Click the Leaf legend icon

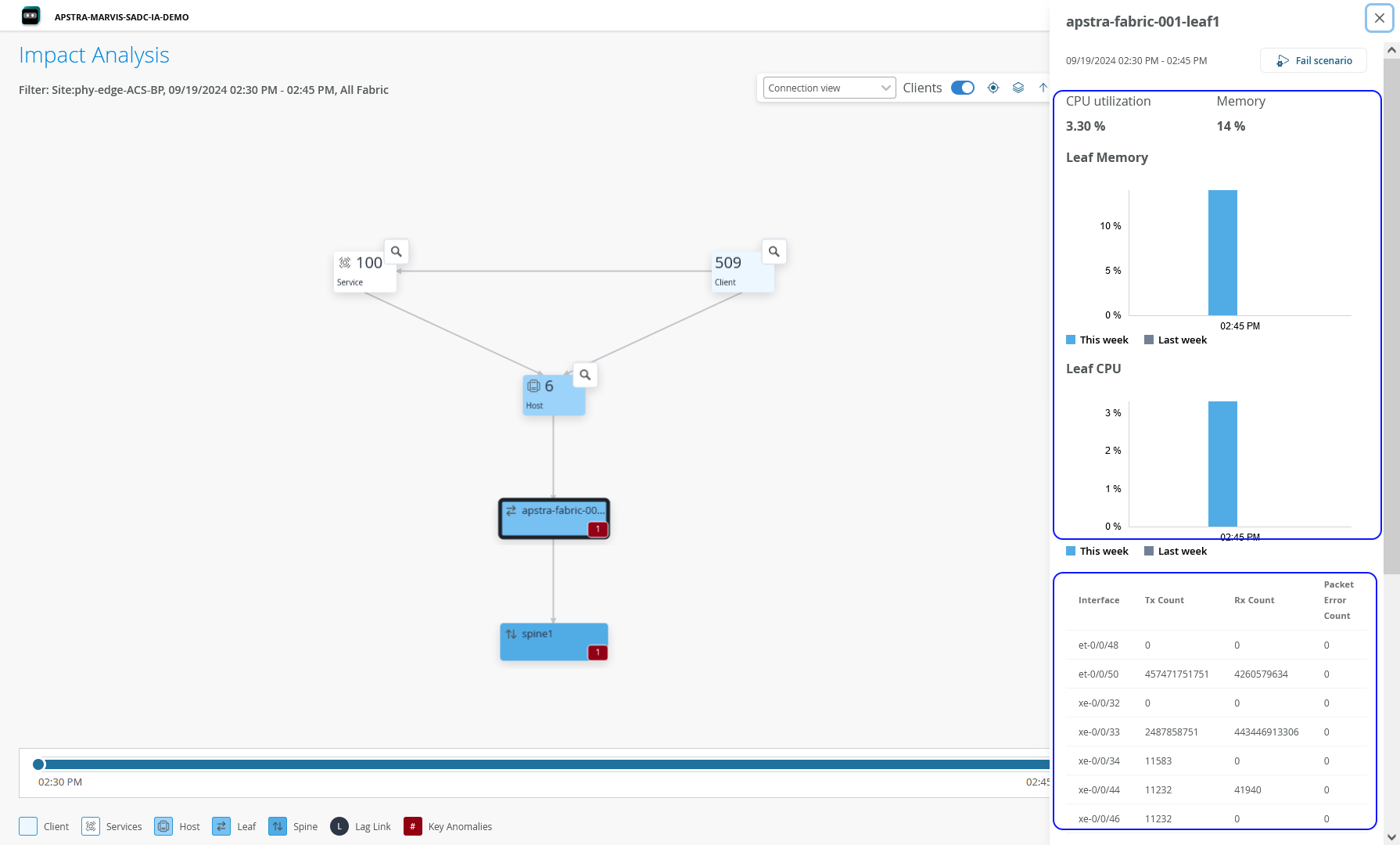[x=221, y=826]
